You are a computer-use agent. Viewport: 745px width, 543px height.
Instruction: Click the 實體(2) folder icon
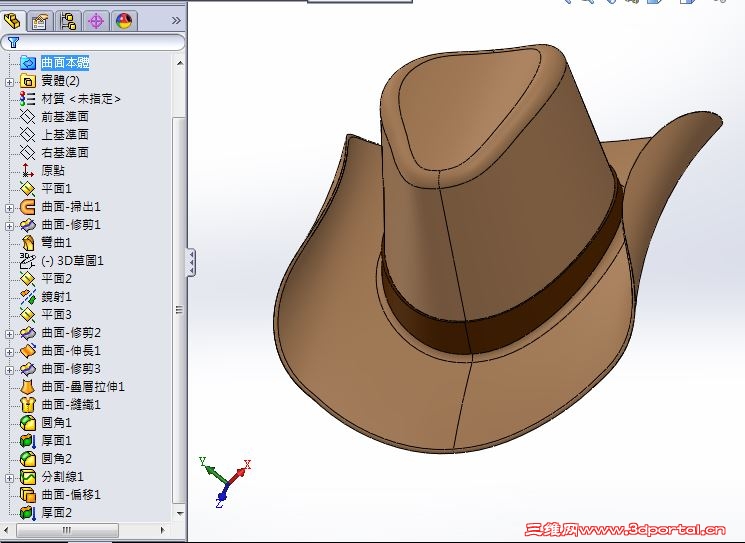click(x=28, y=81)
